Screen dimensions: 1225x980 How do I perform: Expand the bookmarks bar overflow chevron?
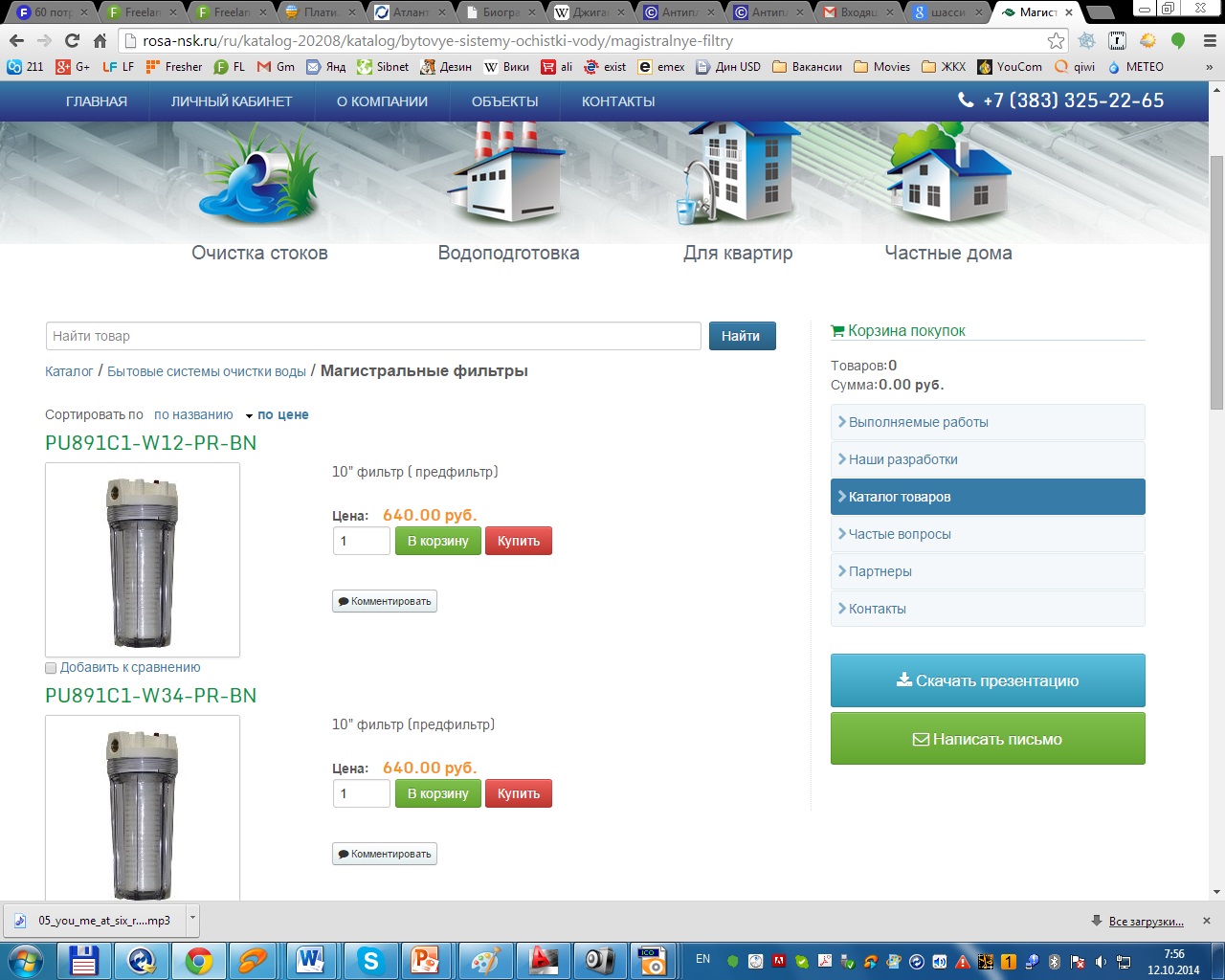pyautogui.click(x=1209, y=67)
